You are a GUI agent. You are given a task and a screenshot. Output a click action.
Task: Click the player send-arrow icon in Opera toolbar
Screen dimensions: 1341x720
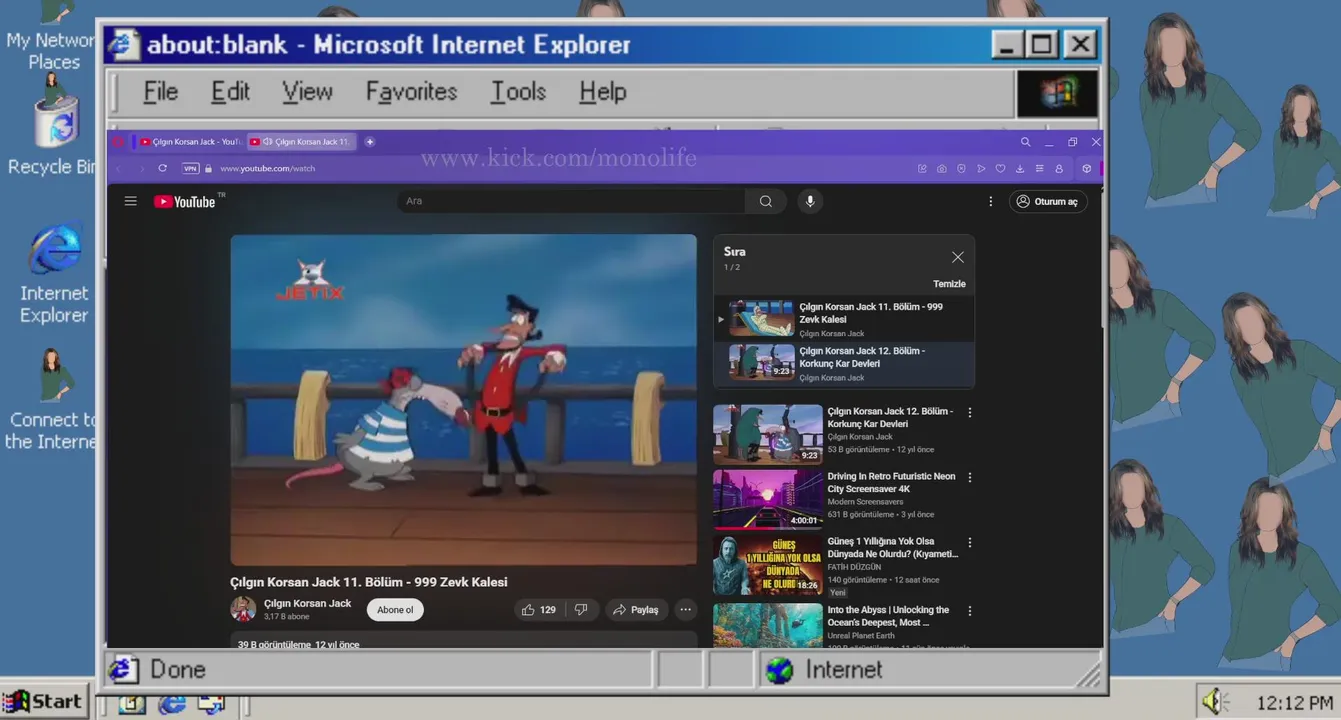tap(981, 169)
